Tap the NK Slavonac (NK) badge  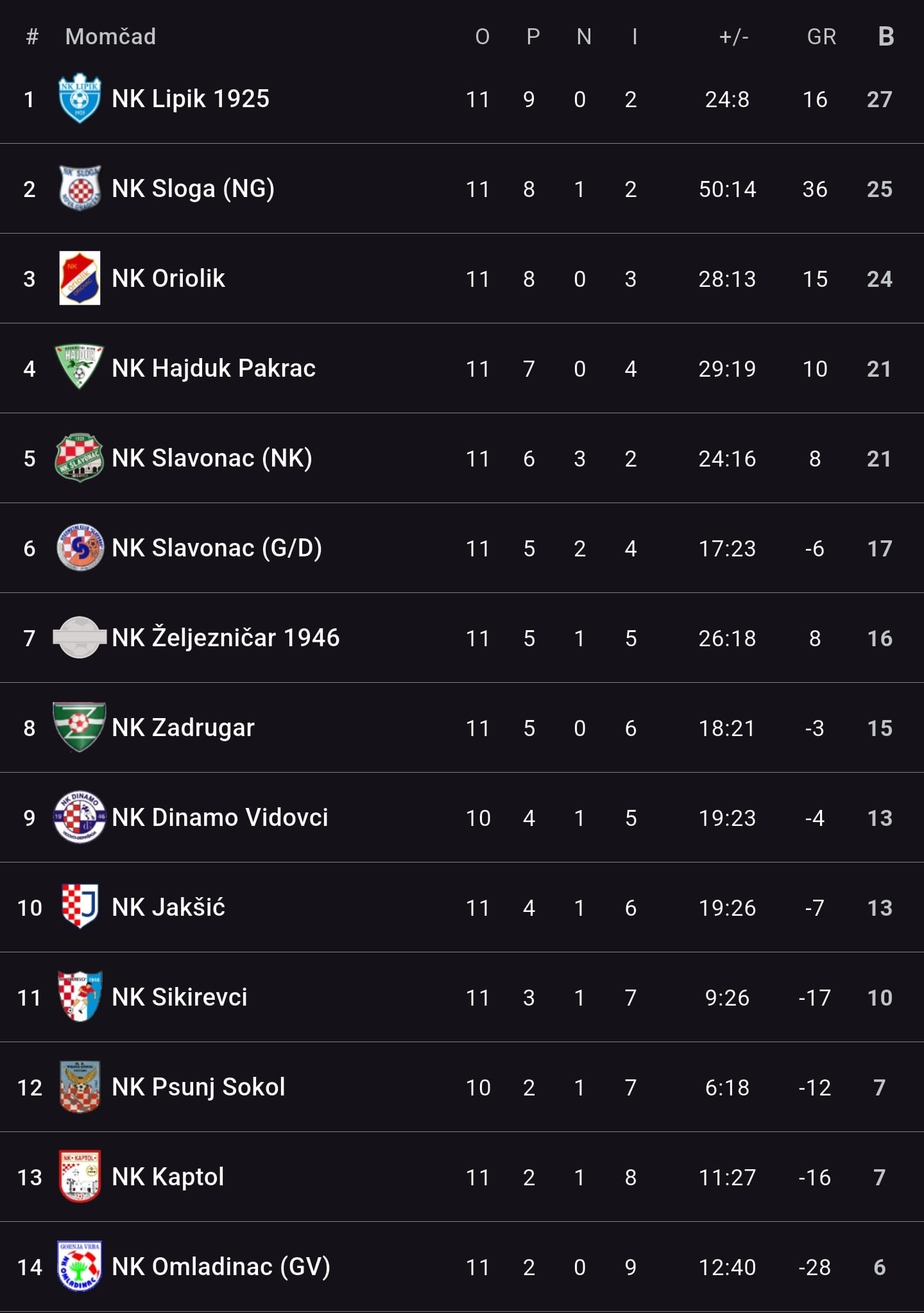(x=79, y=458)
